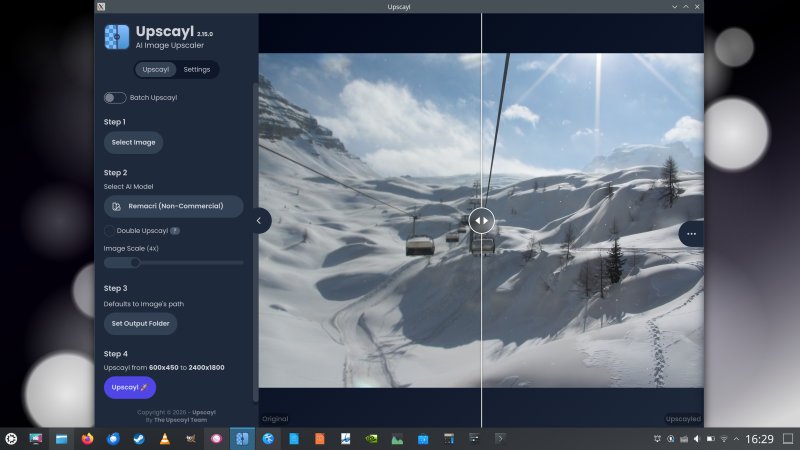The height and width of the screenshot is (450, 800).
Task: Start upscaling with the purple Upscayl button
Action: (130, 387)
